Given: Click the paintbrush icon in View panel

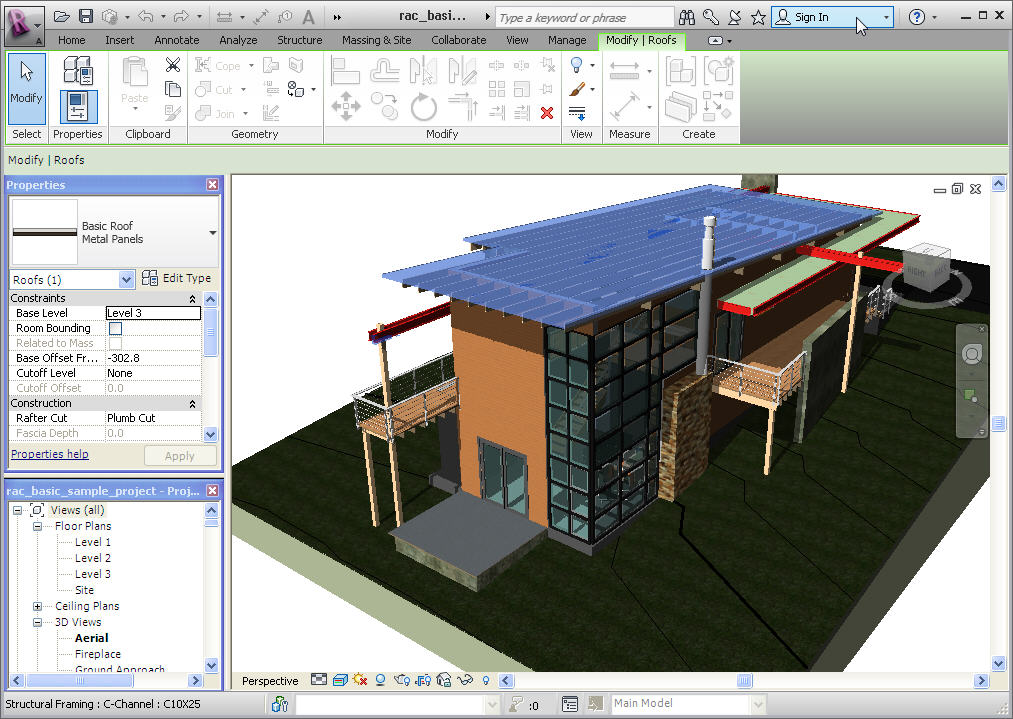Looking at the screenshot, I should pos(577,90).
